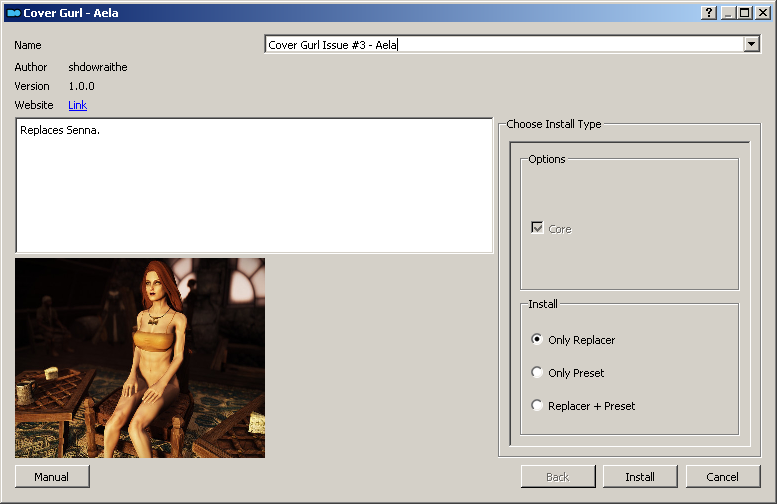Click the version value 1.0.0
The image size is (777, 504).
tap(81, 86)
